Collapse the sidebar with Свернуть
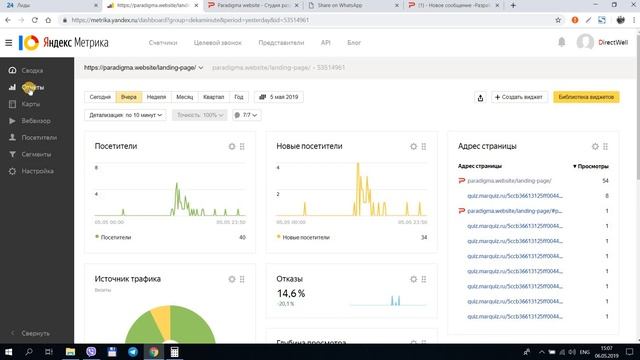The width and height of the screenshot is (640, 360). (36, 333)
